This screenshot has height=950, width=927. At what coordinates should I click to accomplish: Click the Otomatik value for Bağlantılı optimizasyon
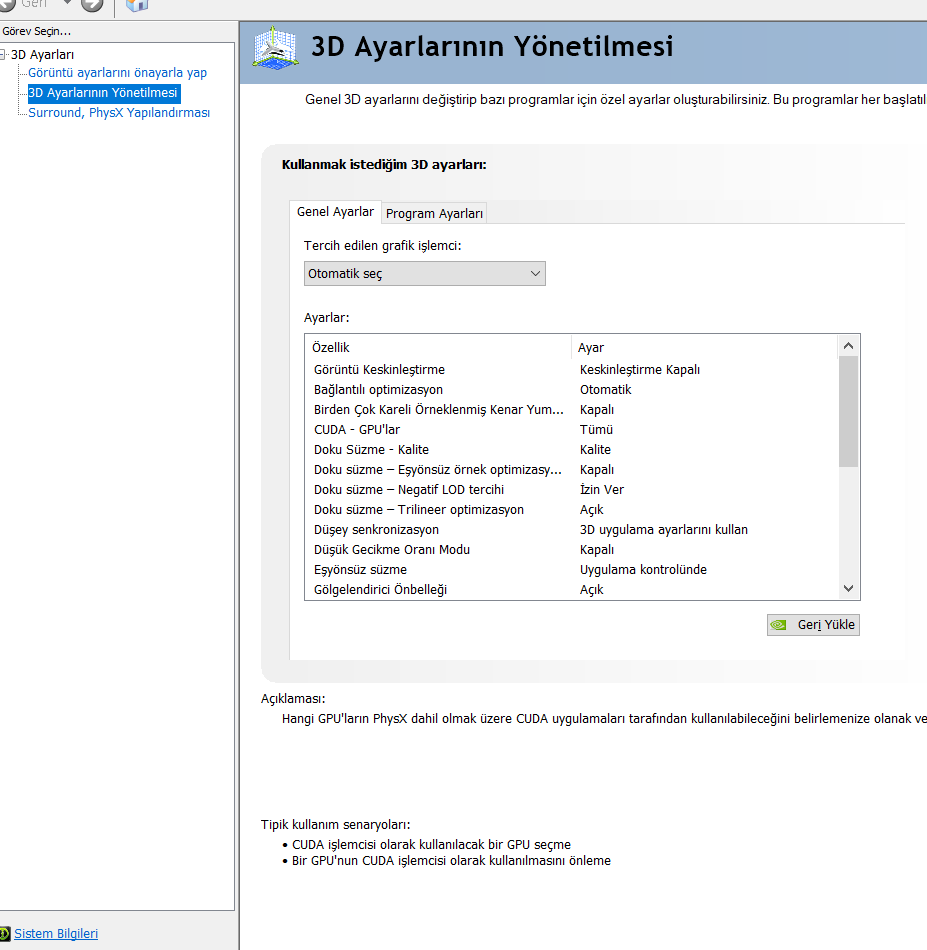[605, 390]
